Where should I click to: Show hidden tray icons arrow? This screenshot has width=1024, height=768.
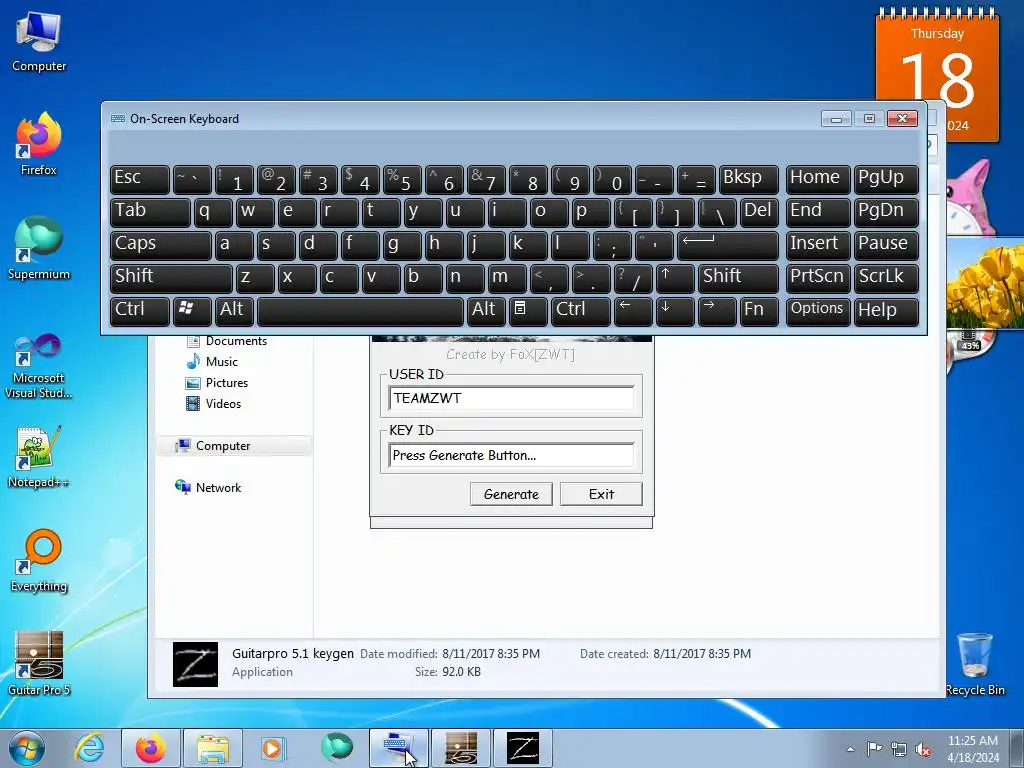pos(850,749)
